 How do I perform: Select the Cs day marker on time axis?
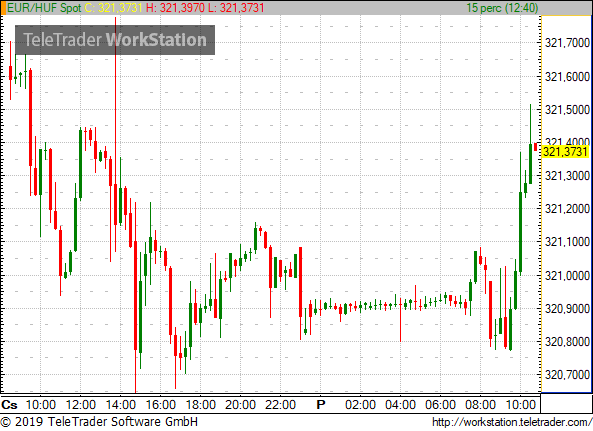click(9, 405)
